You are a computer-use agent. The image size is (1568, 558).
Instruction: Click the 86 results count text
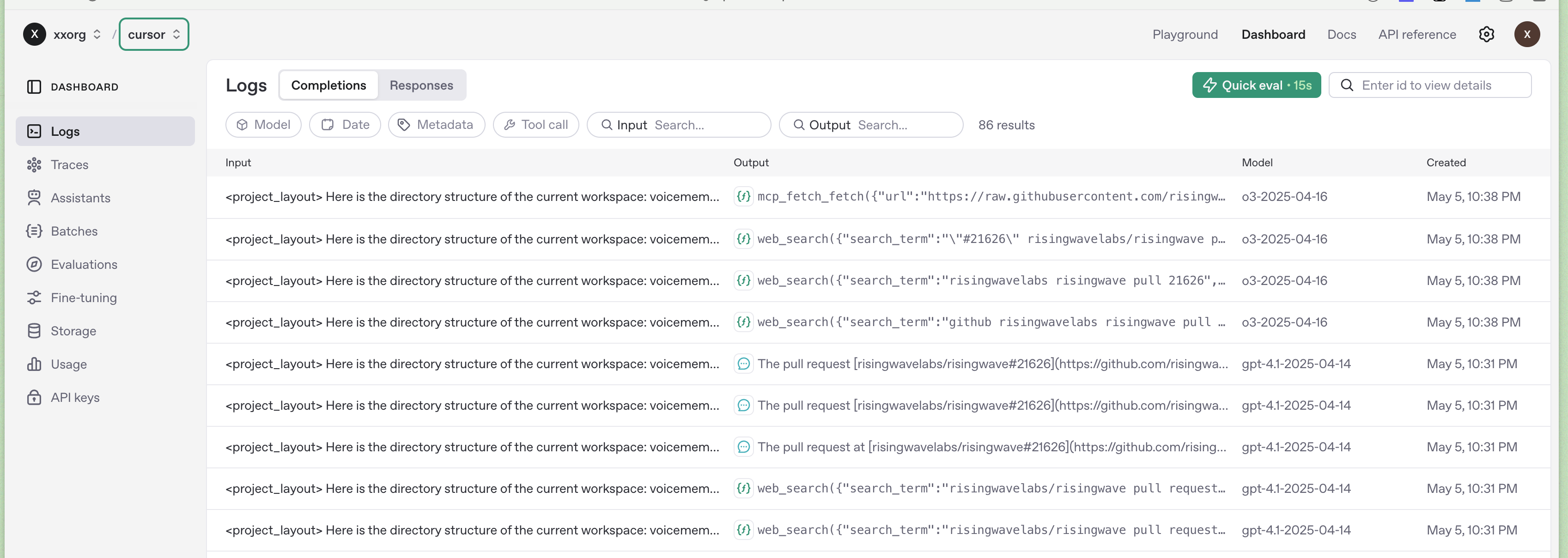pos(1006,125)
